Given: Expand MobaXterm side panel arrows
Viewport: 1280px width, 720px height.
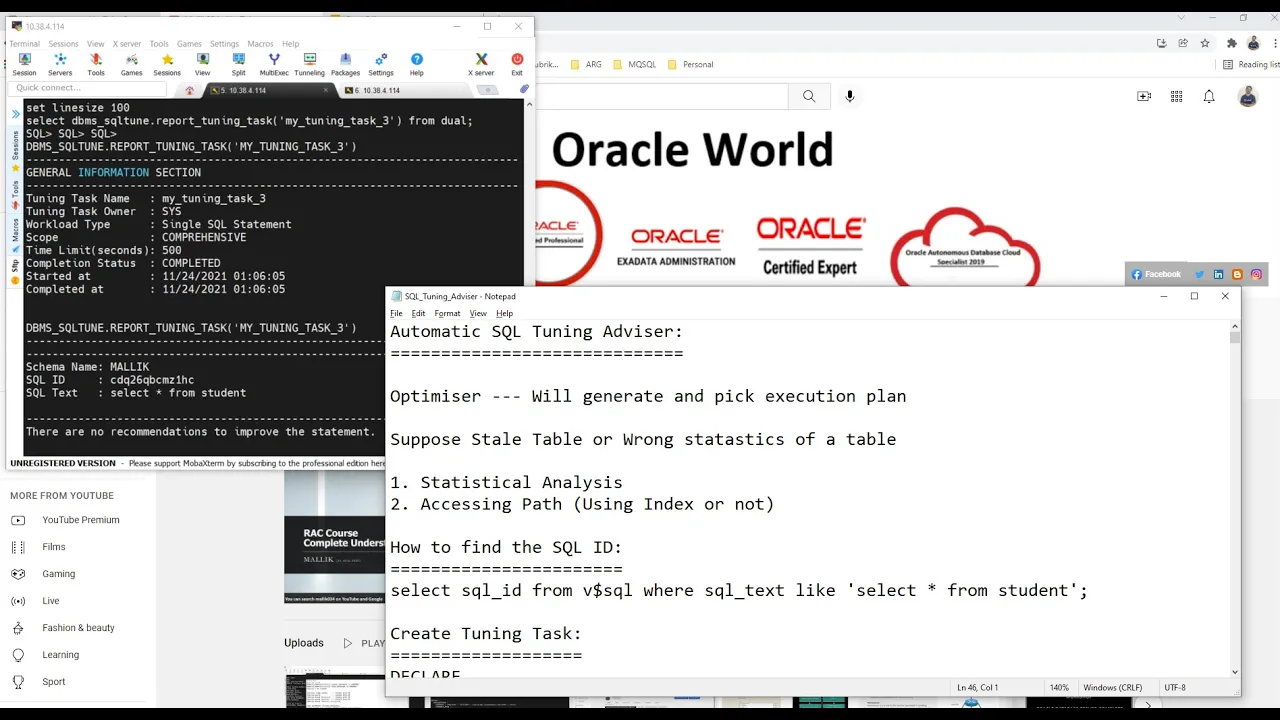Looking at the screenshot, I should (x=15, y=114).
